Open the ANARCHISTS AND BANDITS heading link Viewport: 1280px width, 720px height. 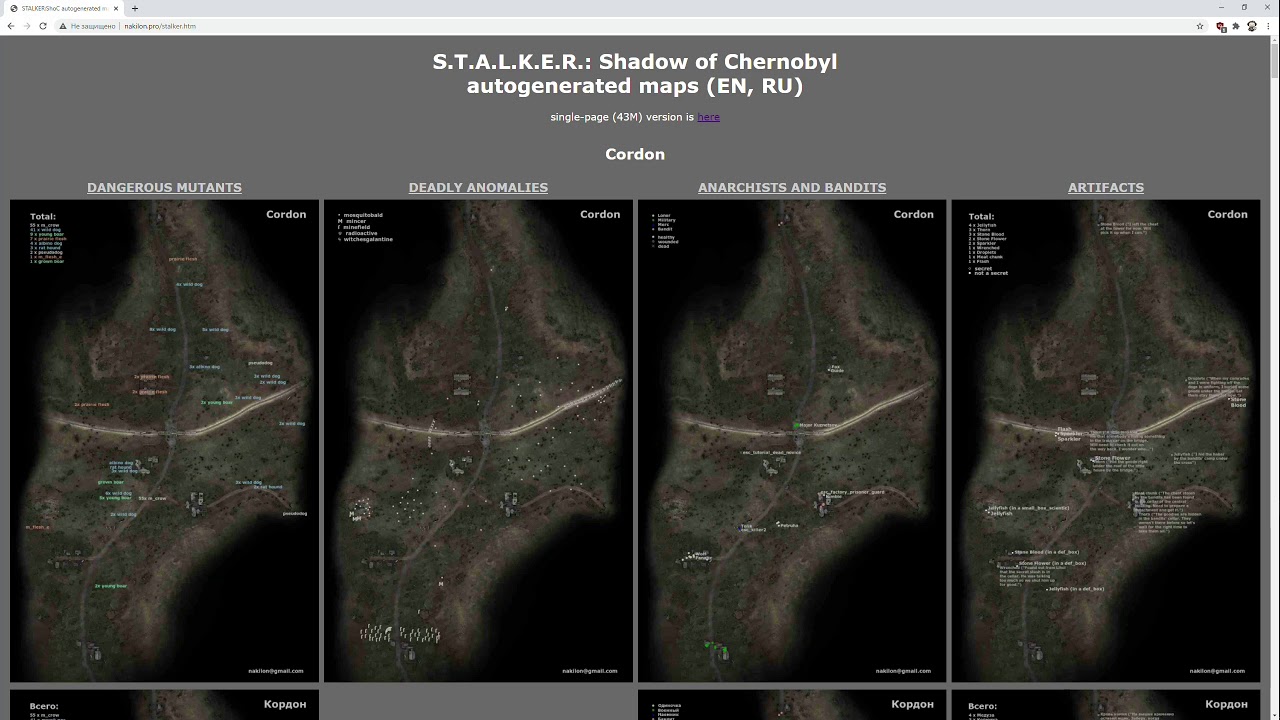(x=792, y=187)
